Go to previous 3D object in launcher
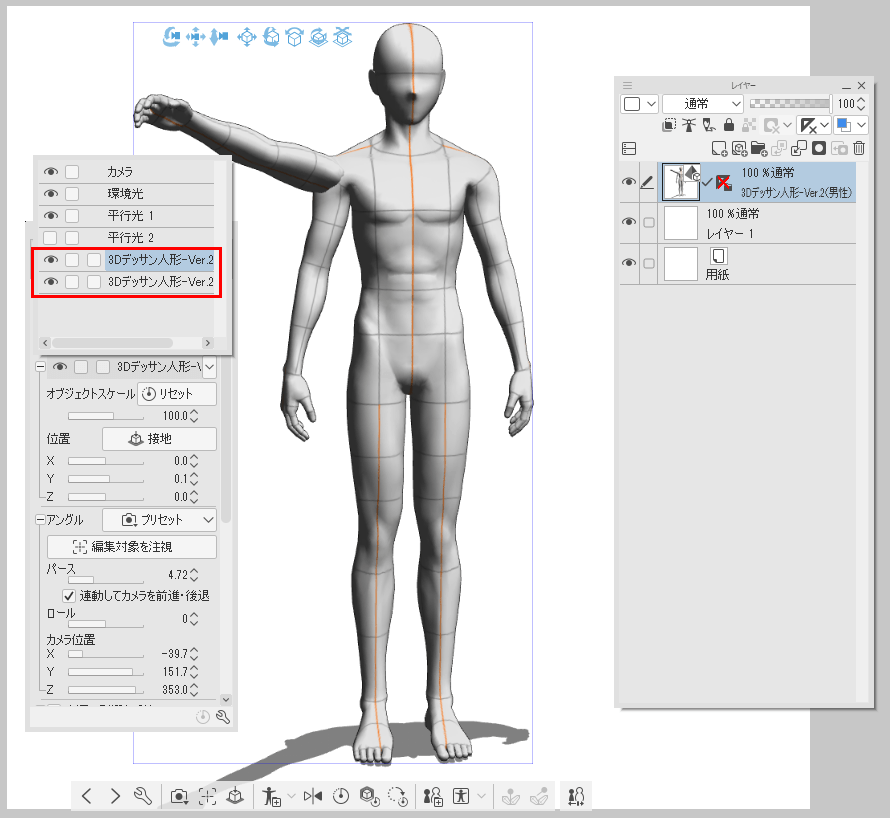Screen dimensions: 890x818 click(x=86, y=796)
